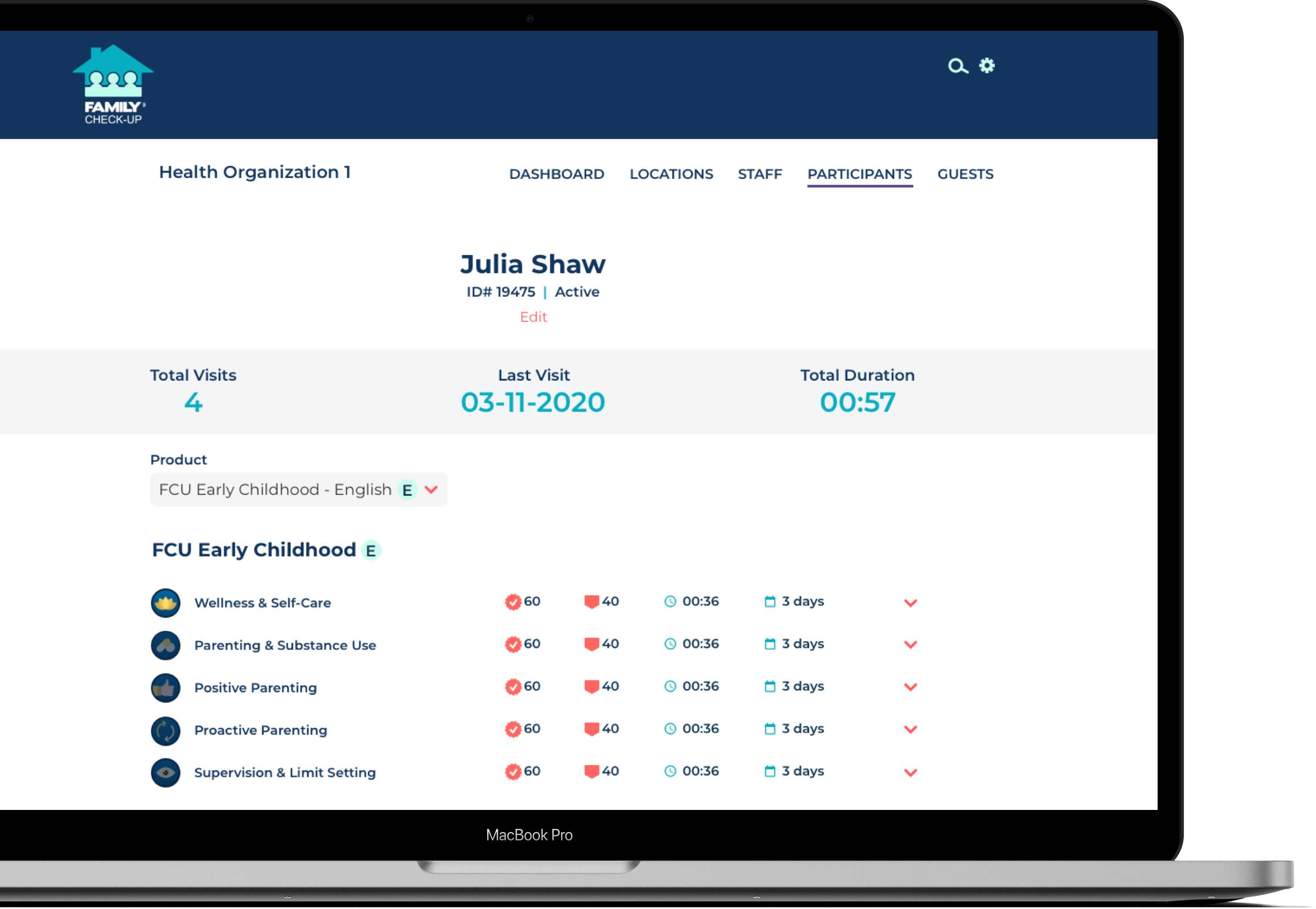Screen dimensions: 1316x909
Task: Click the calendar icon in Supervision & Limit Setting row
Action: click(x=770, y=771)
